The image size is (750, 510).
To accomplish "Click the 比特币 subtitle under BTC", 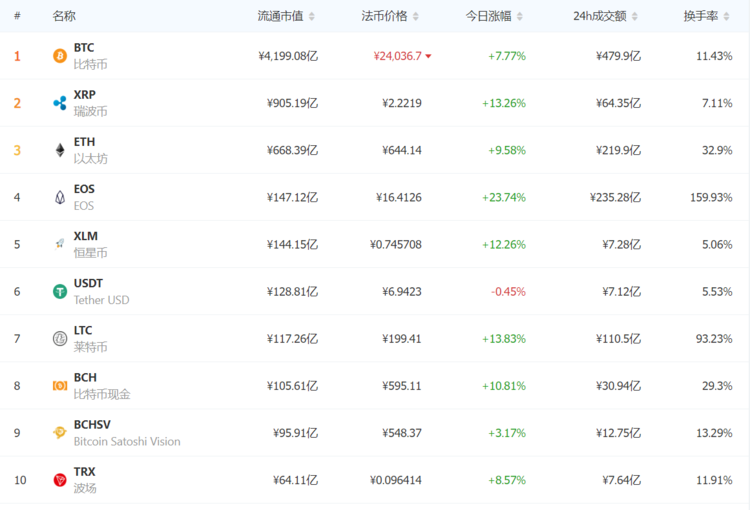I will pyautogui.click(x=90, y=64).
